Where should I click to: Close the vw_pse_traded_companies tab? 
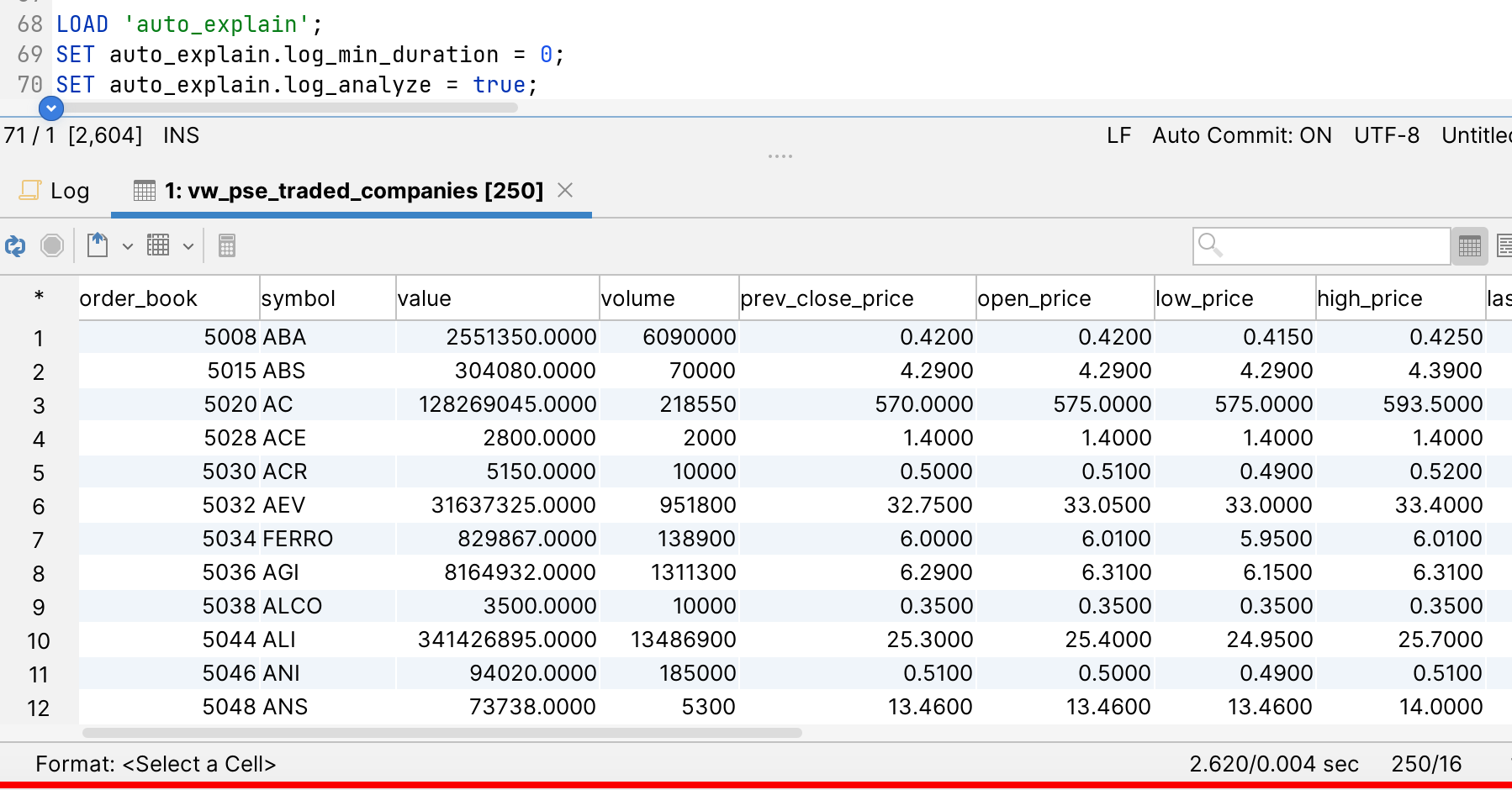point(565,191)
